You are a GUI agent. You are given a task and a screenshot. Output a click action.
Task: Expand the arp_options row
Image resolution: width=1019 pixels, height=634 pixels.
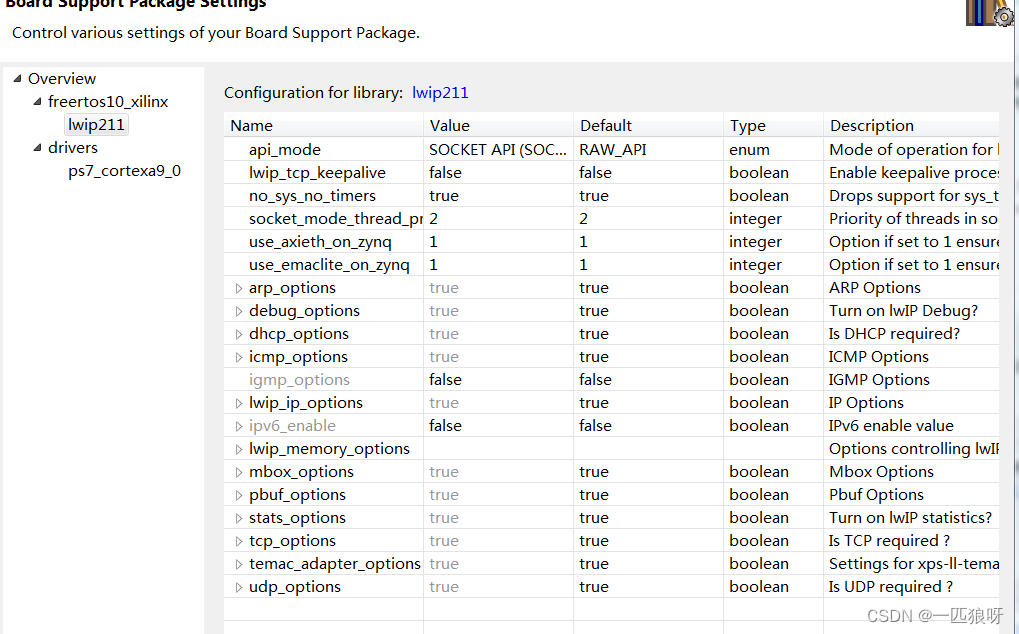[237, 287]
